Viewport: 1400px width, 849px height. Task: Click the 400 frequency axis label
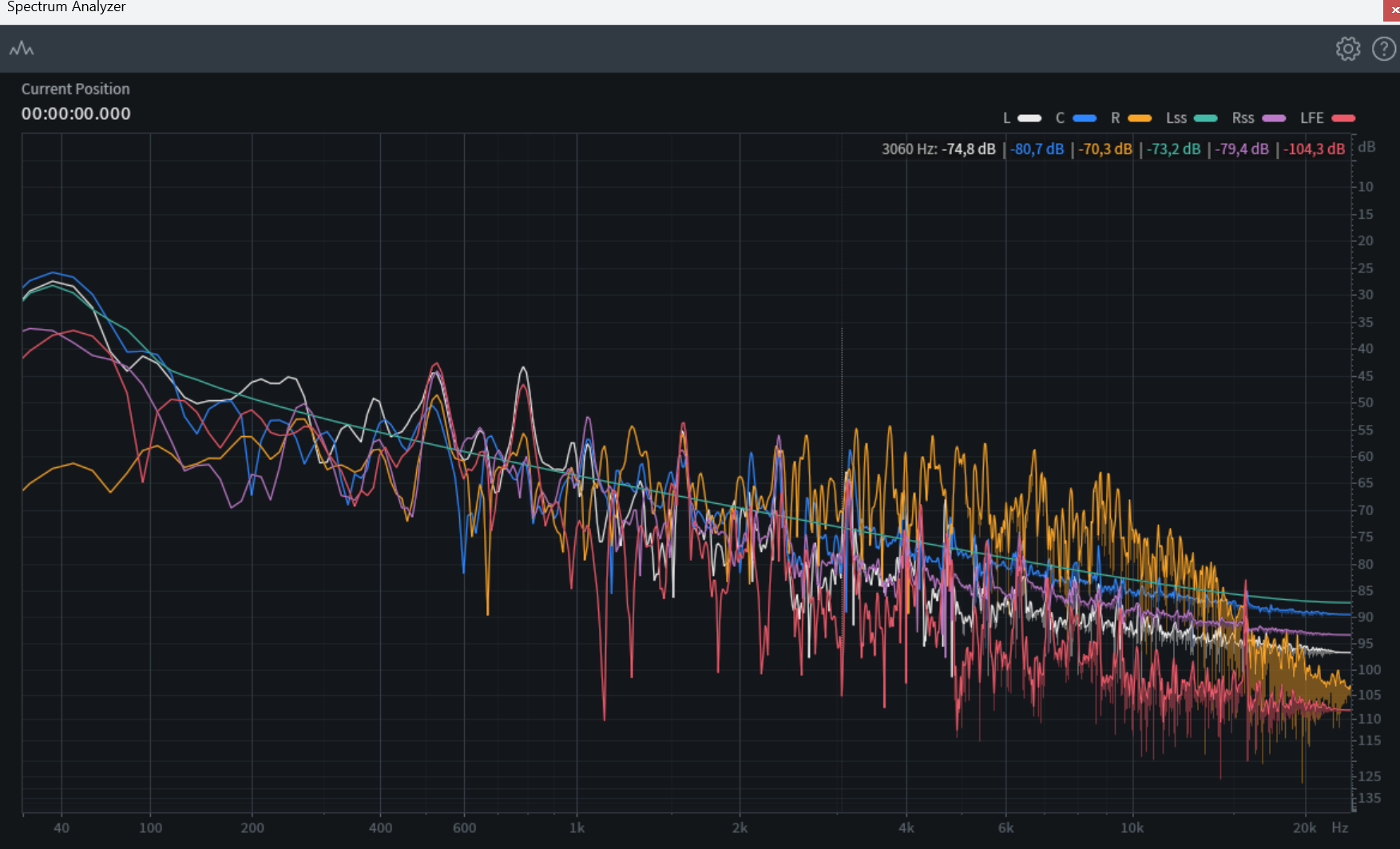(x=380, y=828)
